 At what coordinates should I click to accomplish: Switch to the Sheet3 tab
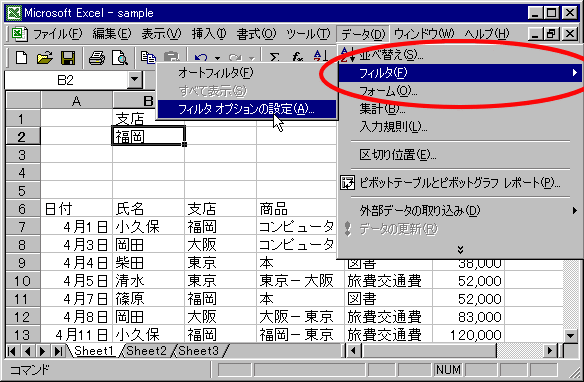coord(199,351)
